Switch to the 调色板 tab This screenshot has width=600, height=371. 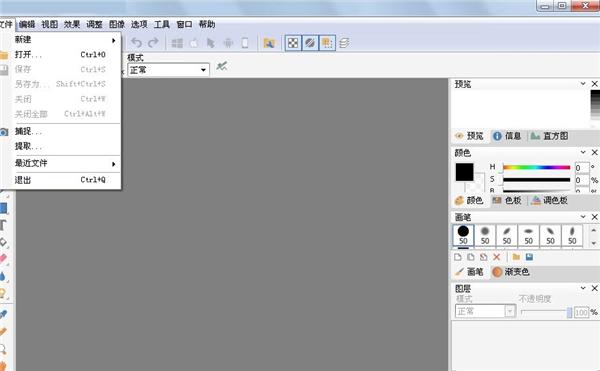pos(550,200)
